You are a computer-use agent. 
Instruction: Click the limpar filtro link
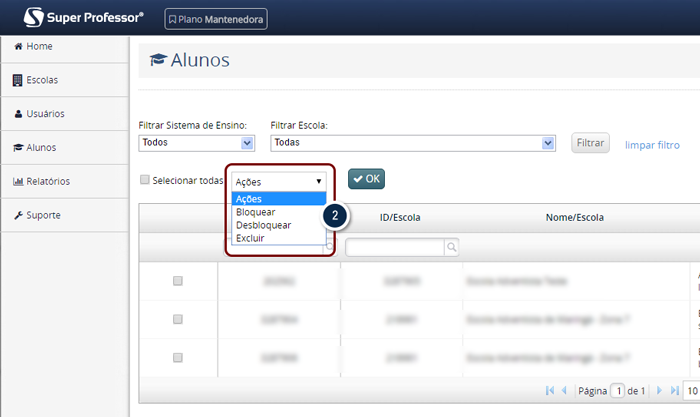pos(652,145)
